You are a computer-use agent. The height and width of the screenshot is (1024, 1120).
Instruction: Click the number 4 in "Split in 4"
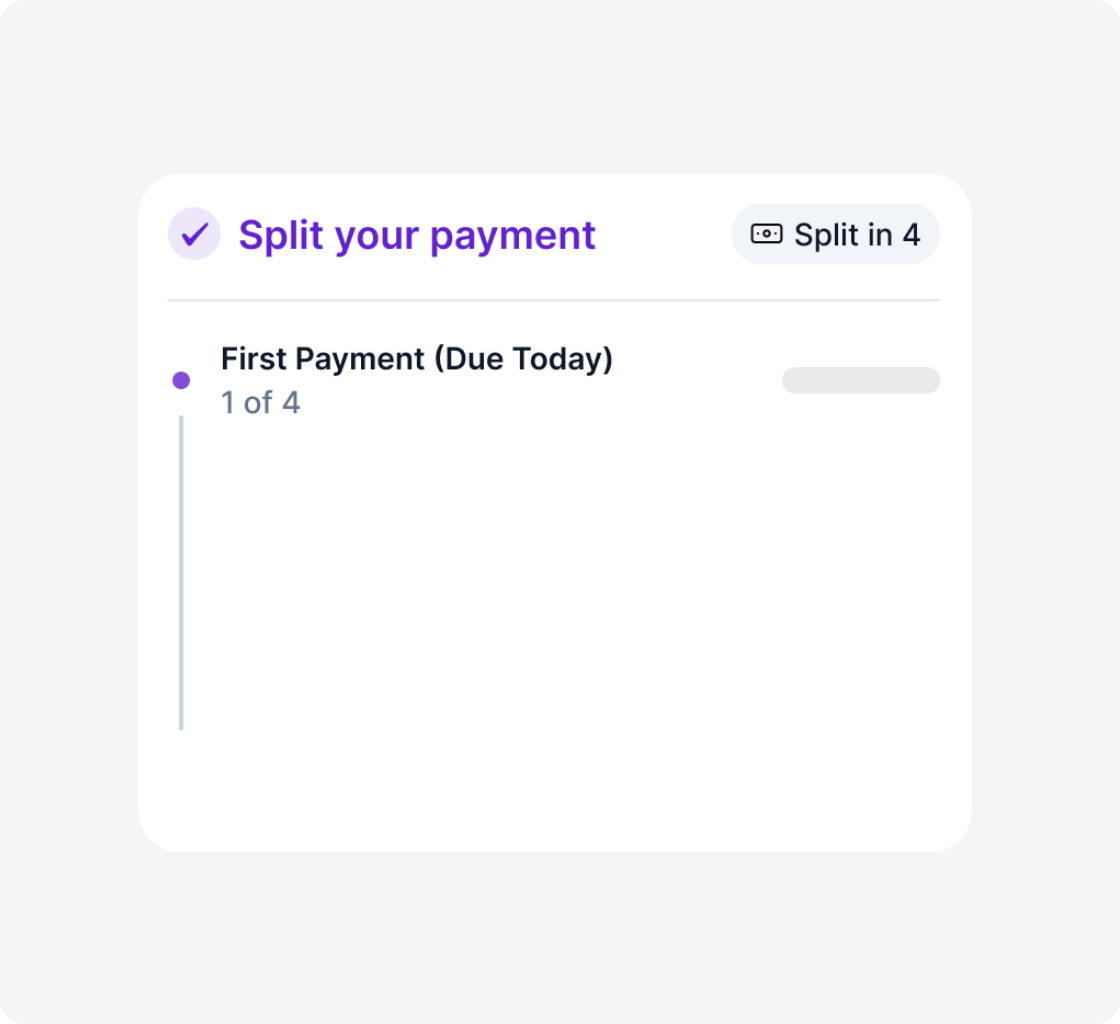pos(910,234)
